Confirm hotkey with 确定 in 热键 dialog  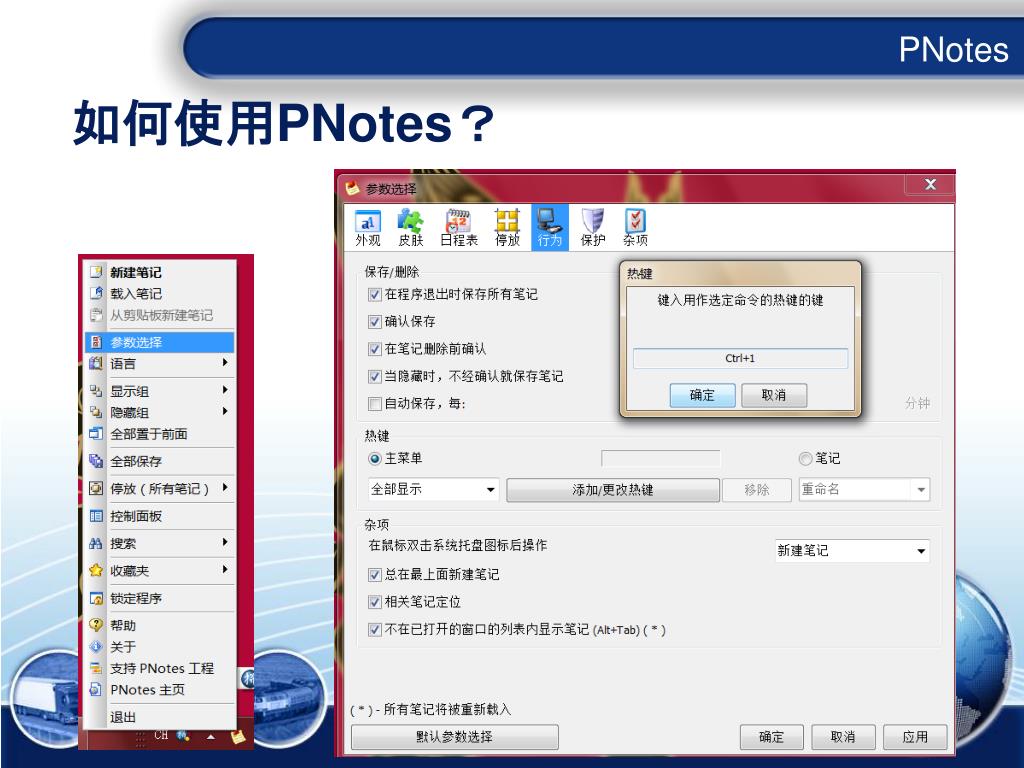703,395
